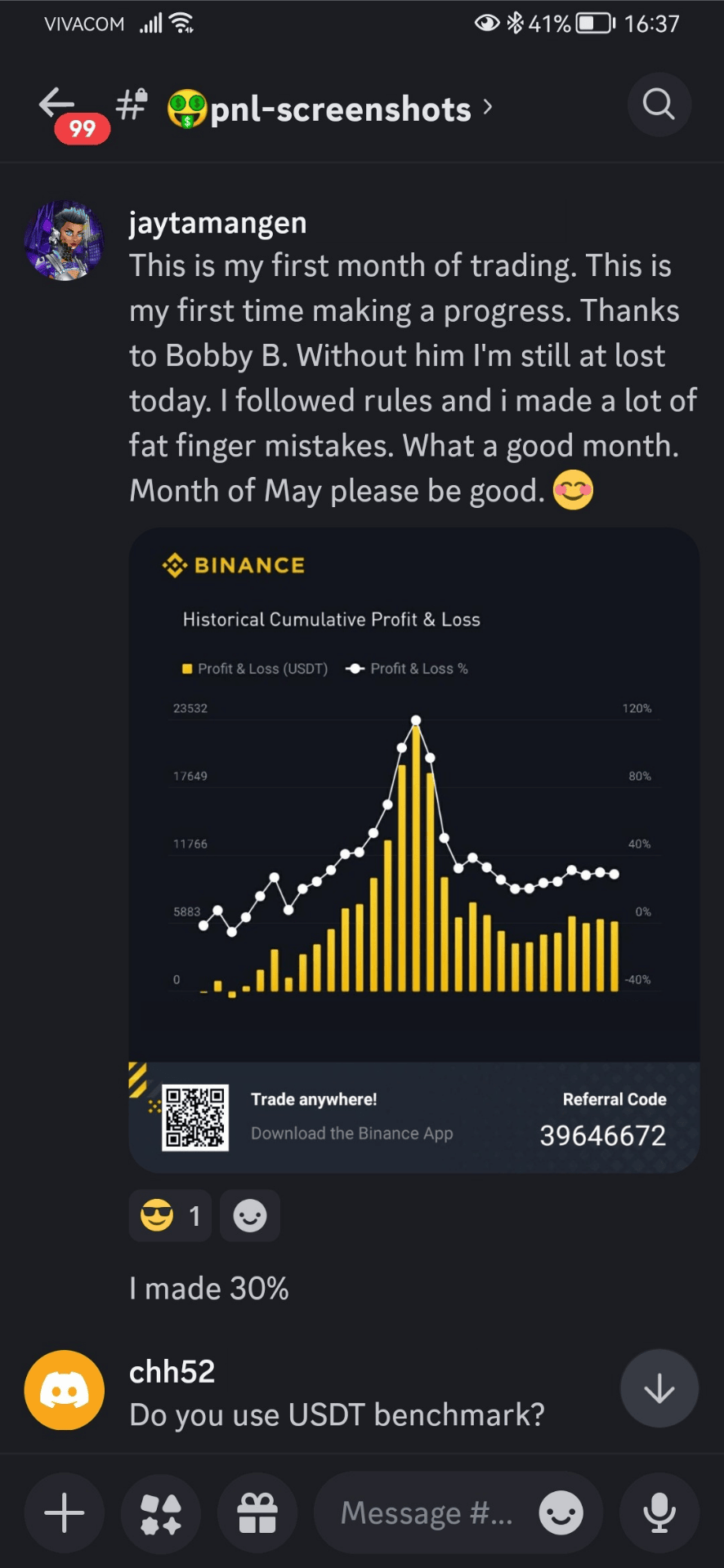The height and width of the screenshot is (1568, 724).
Task: Open pnl-screenshots channel title details
Action: click(x=340, y=109)
